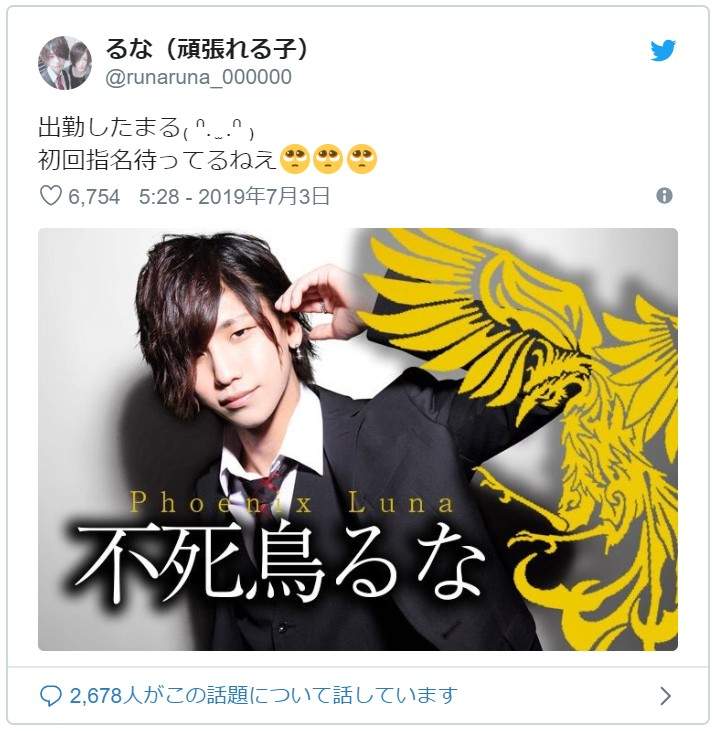The height and width of the screenshot is (731, 713).
Task: Click the tweet line 初回指名待ってるねえ
Action: coord(158,160)
